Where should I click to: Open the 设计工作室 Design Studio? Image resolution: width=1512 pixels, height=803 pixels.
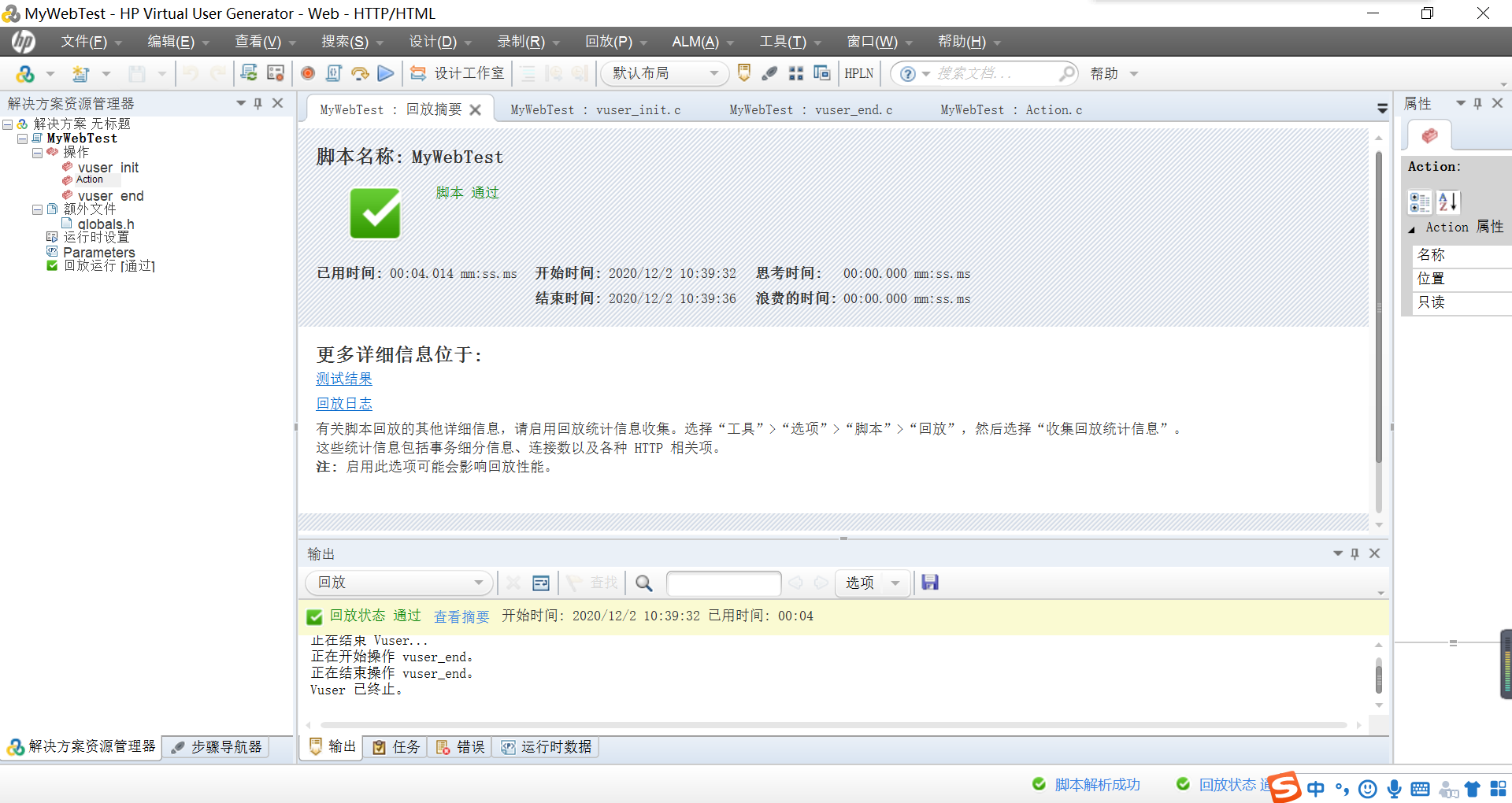click(458, 73)
